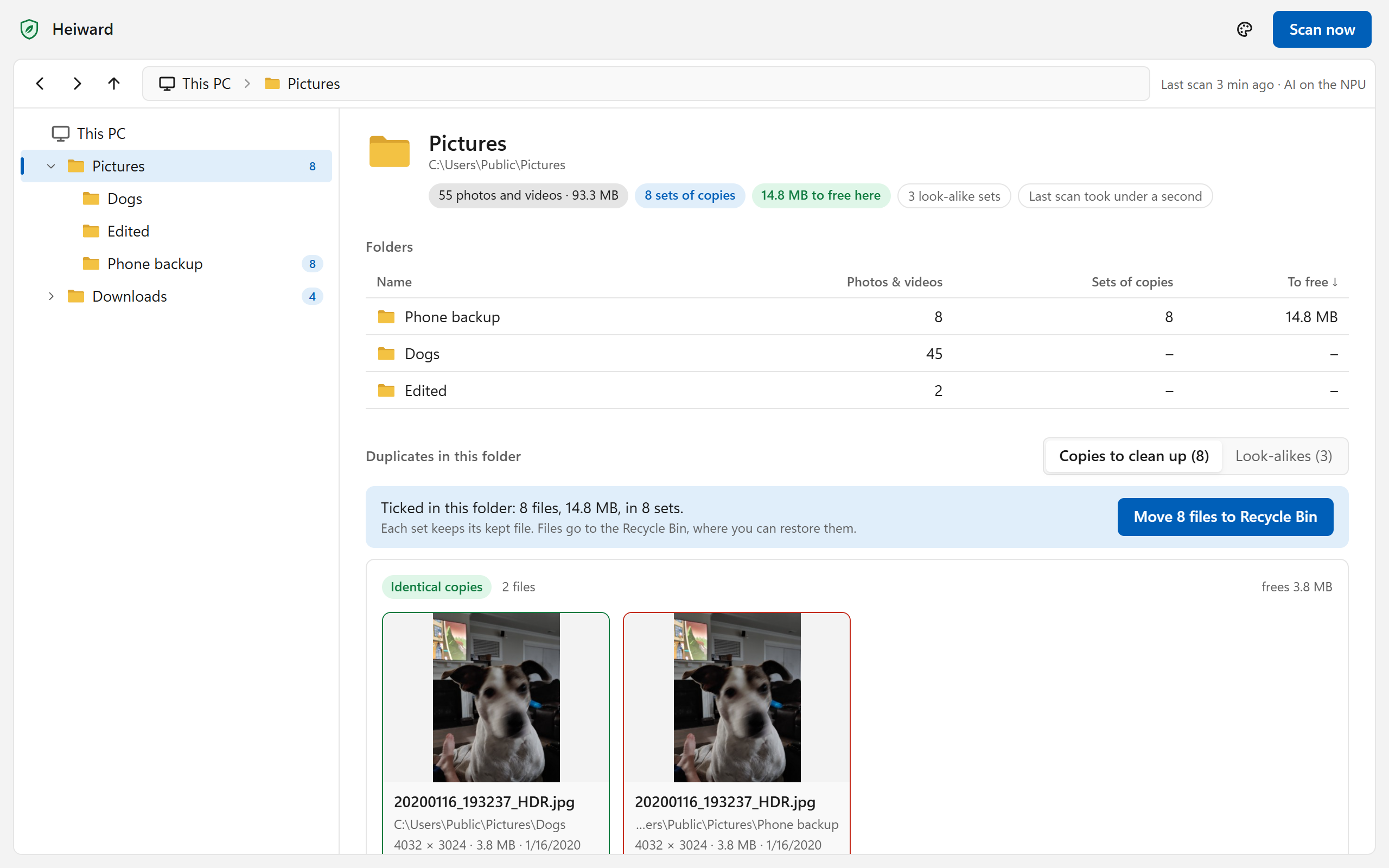The image size is (1389, 868).
Task: Switch to the Look-alikes (3) tab
Action: coord(1283,456)
